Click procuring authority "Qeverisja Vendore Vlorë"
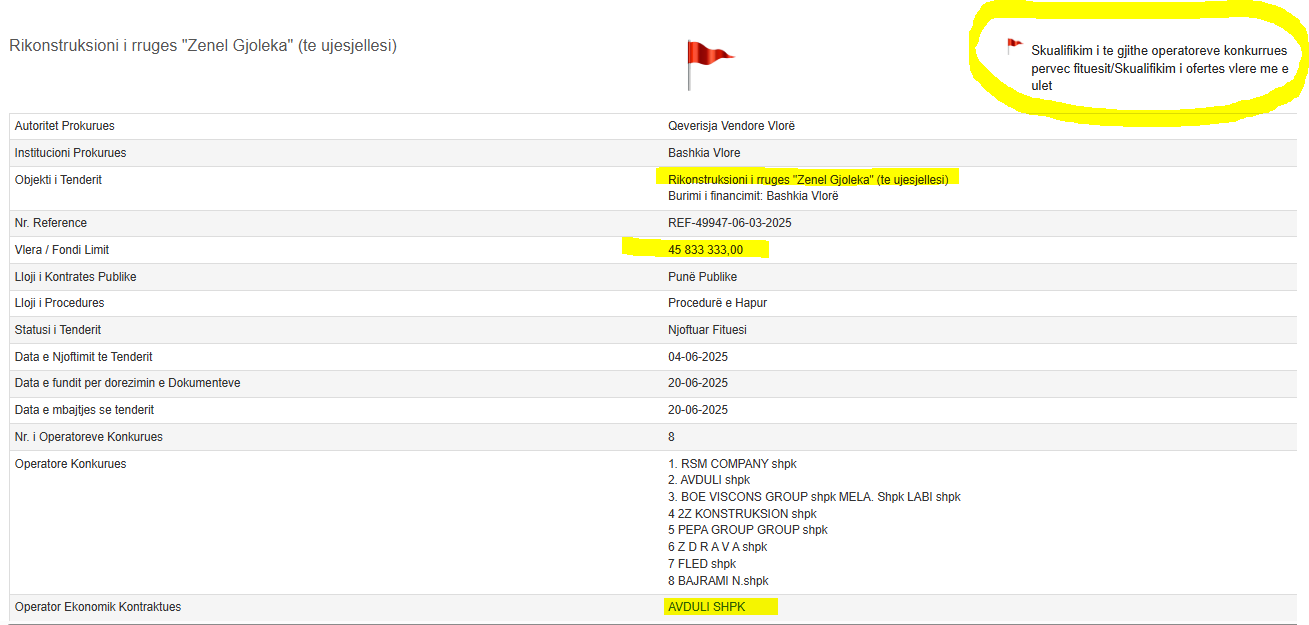 (x=731, y=126)
